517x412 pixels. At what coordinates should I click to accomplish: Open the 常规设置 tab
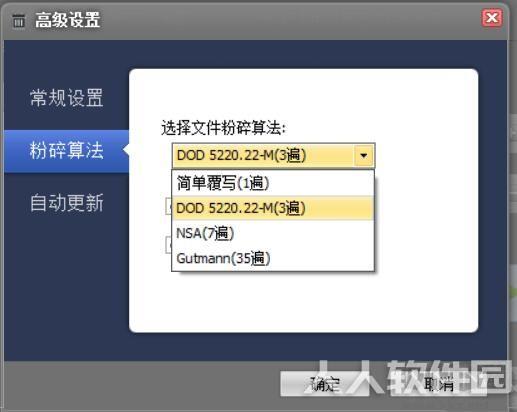[x=66, y=98]
